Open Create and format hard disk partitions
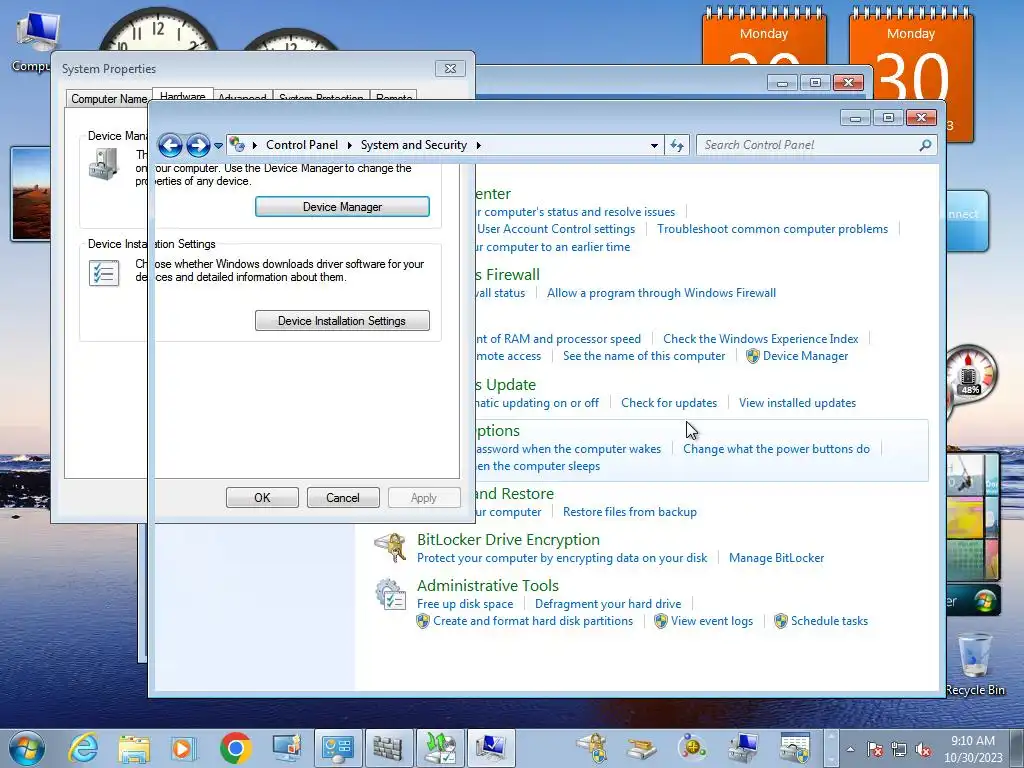This screenshot has width=1024, height=768. coord(533,621)
